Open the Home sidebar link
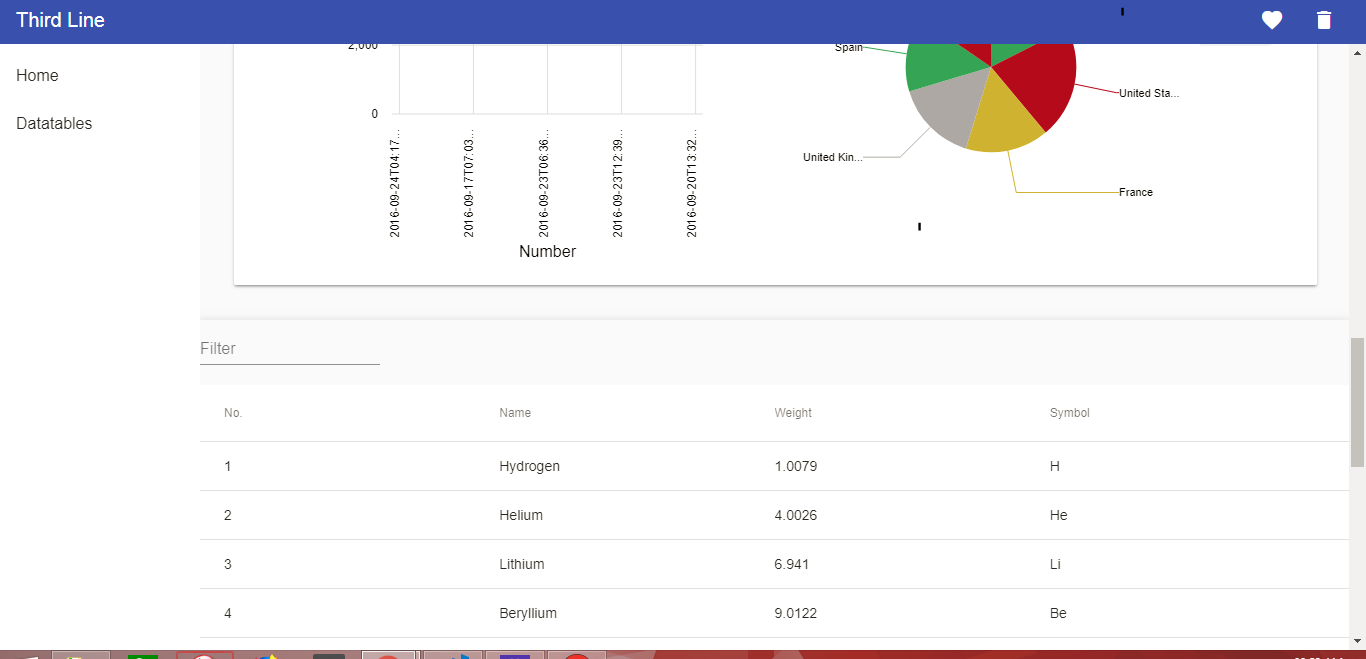The image size is (1366, 659). tap(37, 76)
